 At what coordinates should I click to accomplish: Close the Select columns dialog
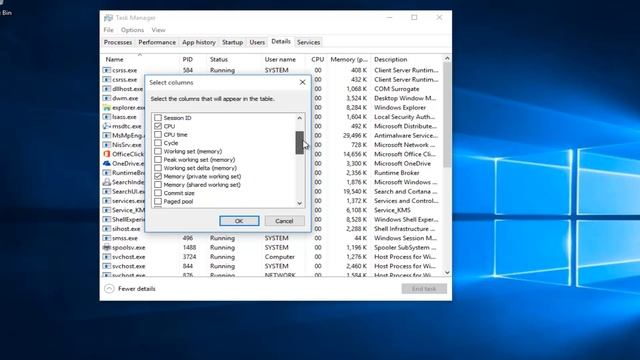(x=302, y=82)
